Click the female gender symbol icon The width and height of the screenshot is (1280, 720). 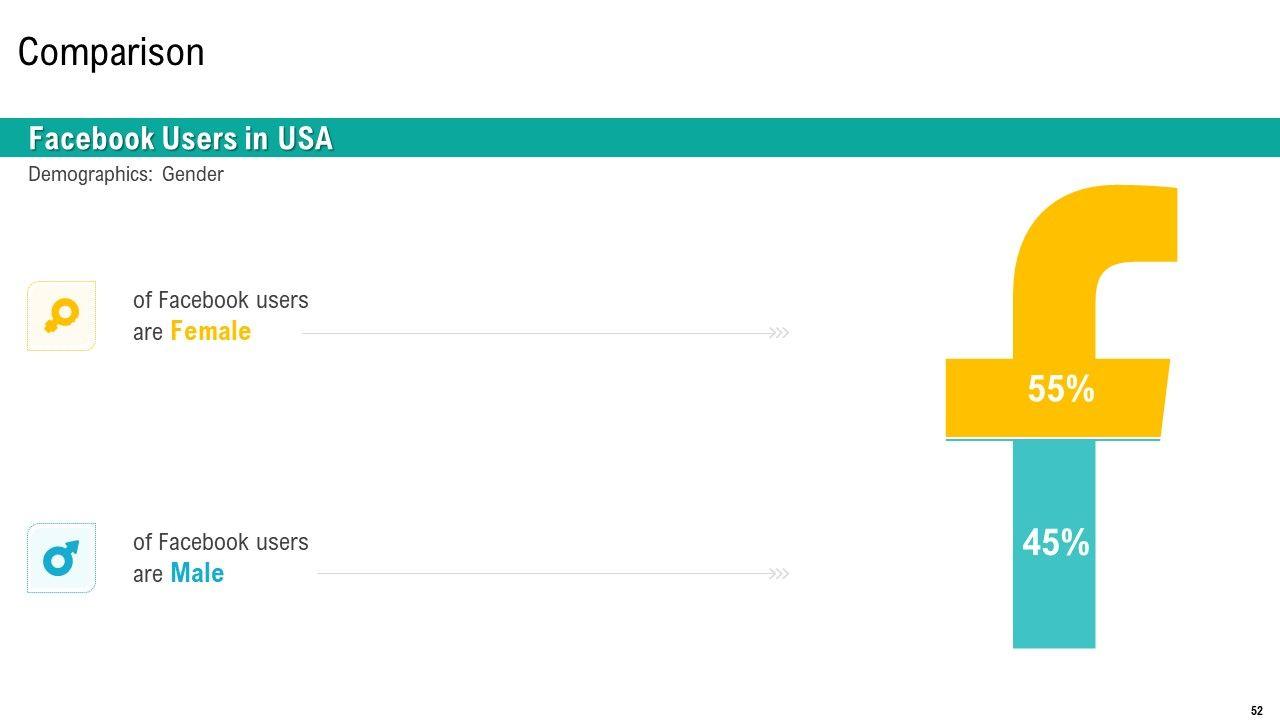(61, 316)
